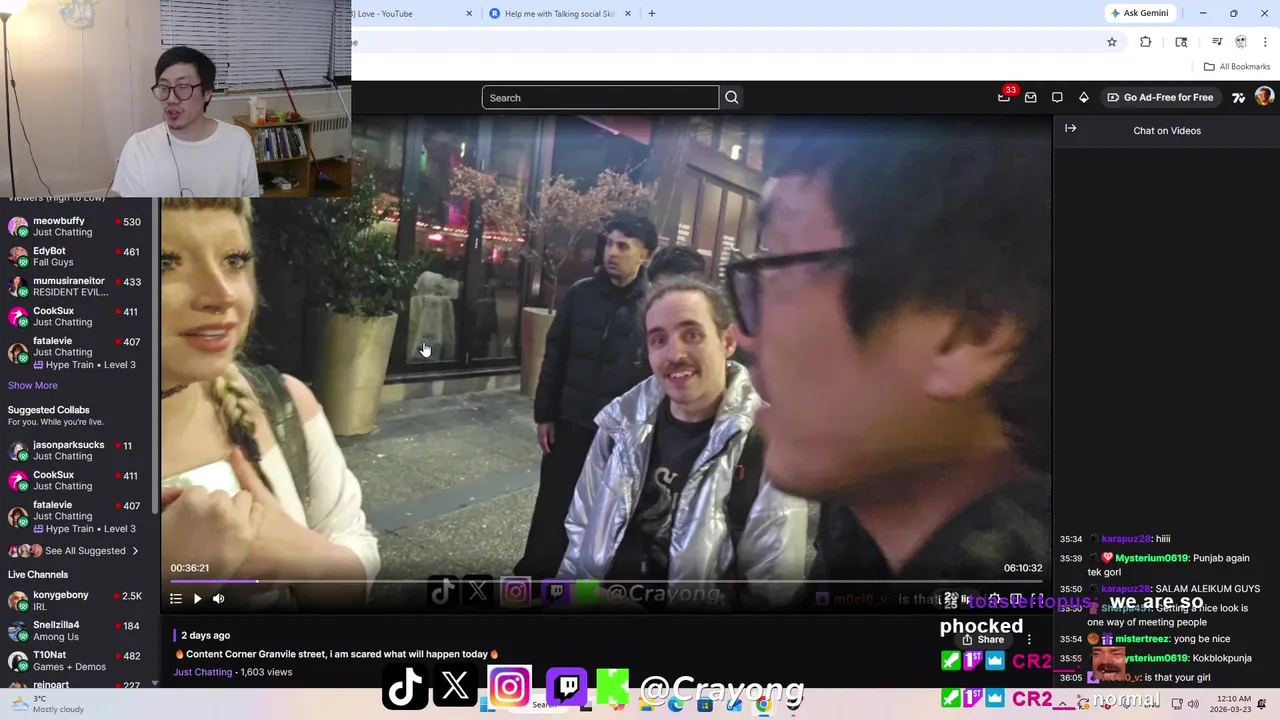The image size is (1280, 720).
Task: Close the Love - YouTube tab
Action: tap(470, 13)
